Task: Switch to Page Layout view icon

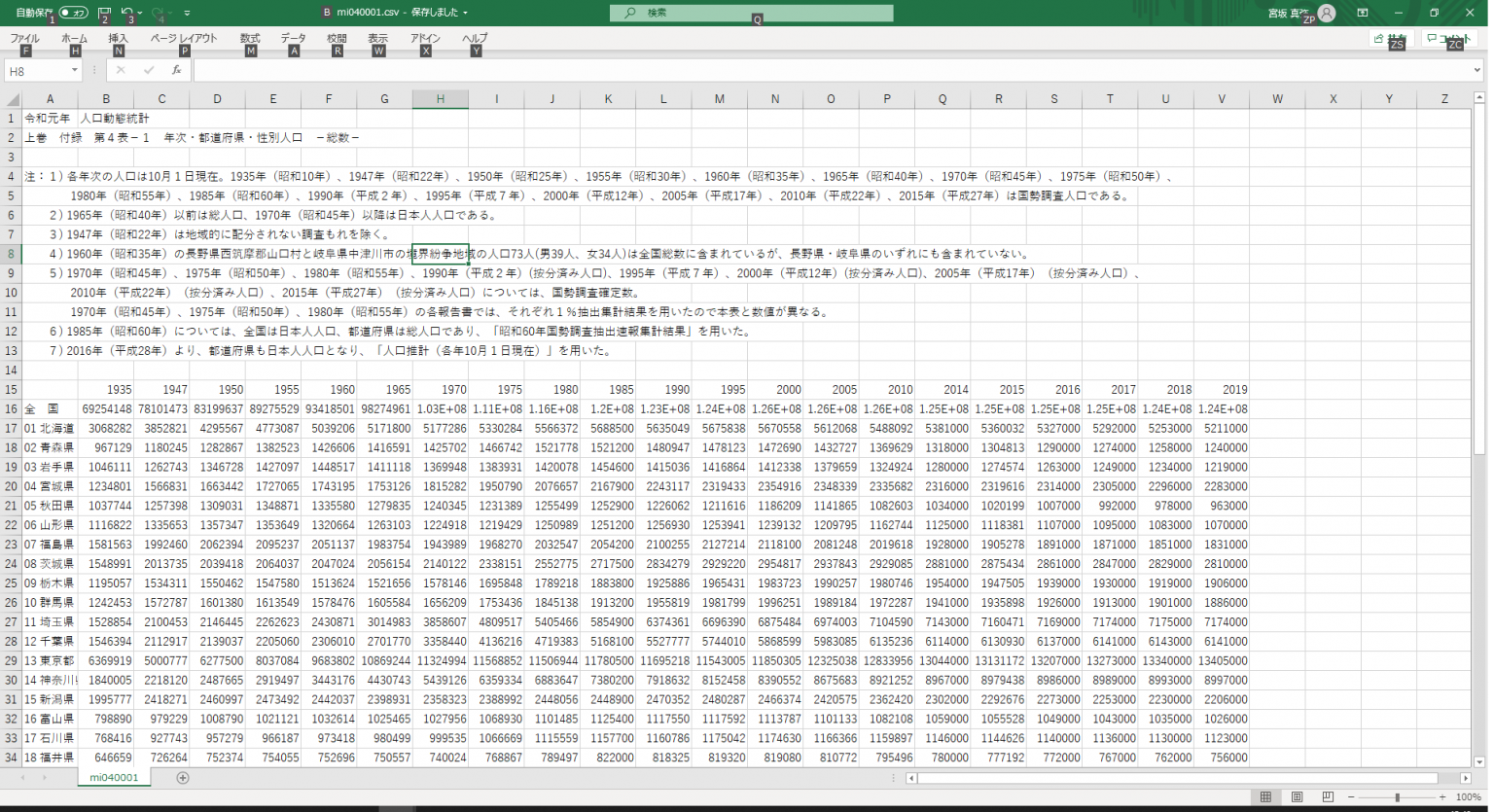Action: pyautogui.click(x=1297, y=797)
